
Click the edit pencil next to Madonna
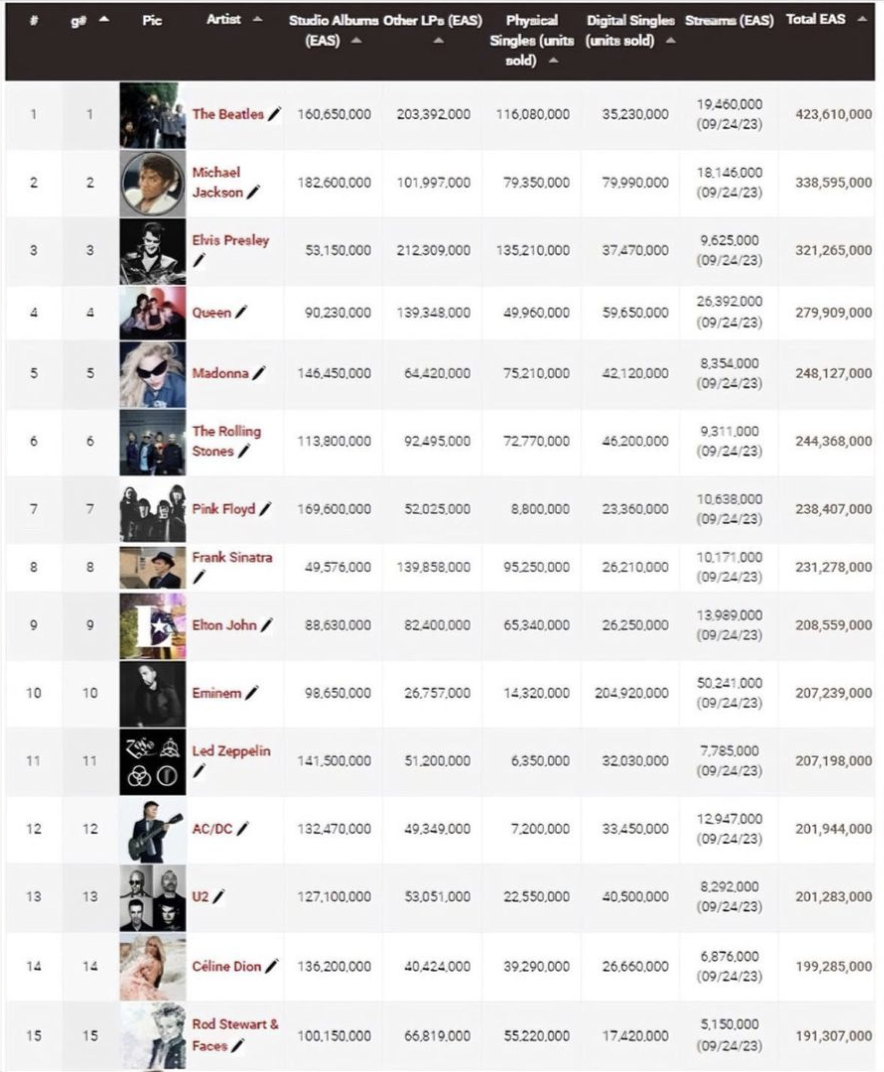[x=259, y=373]
